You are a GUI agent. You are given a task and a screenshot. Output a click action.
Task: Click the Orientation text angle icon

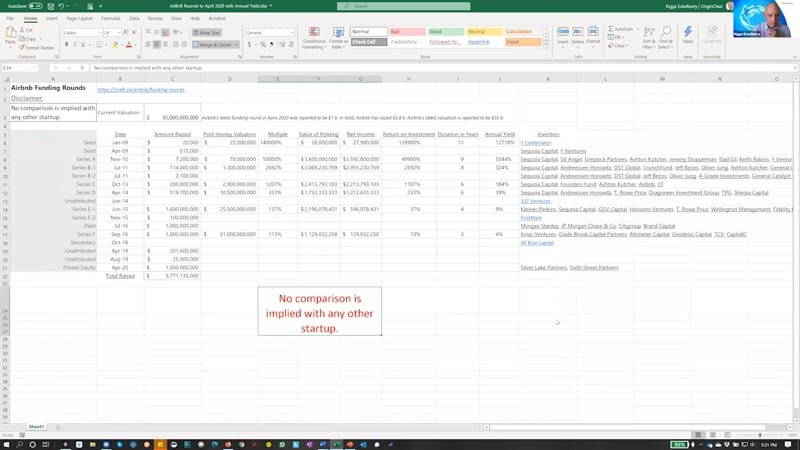177,32
